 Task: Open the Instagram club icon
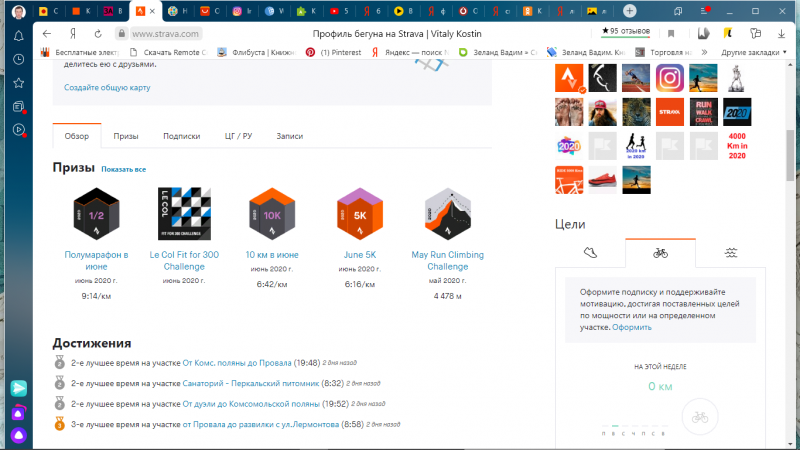(x=669, y=78)
